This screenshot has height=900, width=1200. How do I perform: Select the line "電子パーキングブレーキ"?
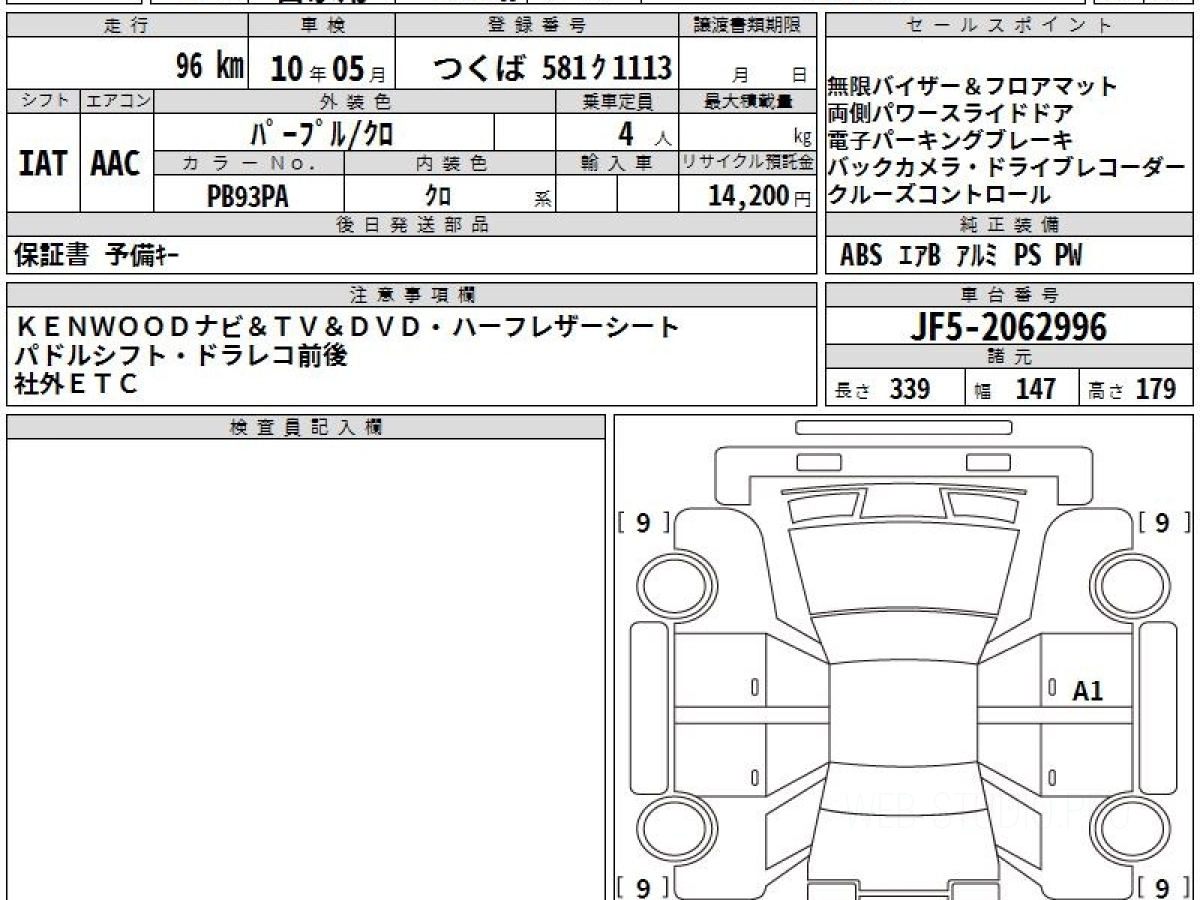[950, 140]
